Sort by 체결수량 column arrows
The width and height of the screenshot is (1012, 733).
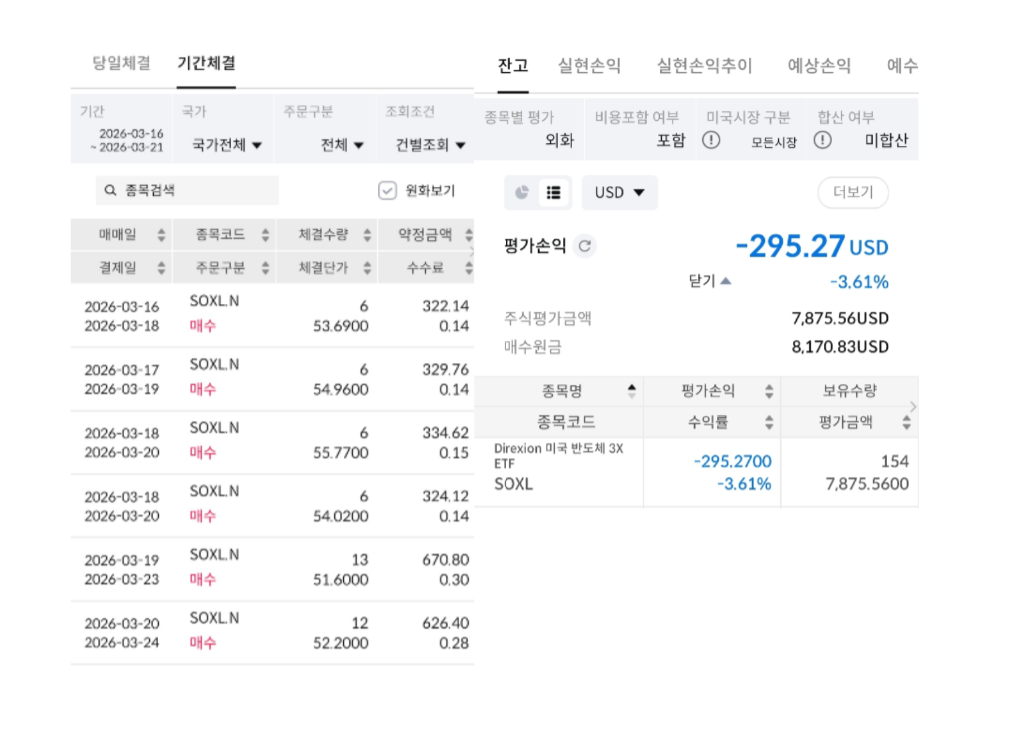coord(367,235)
